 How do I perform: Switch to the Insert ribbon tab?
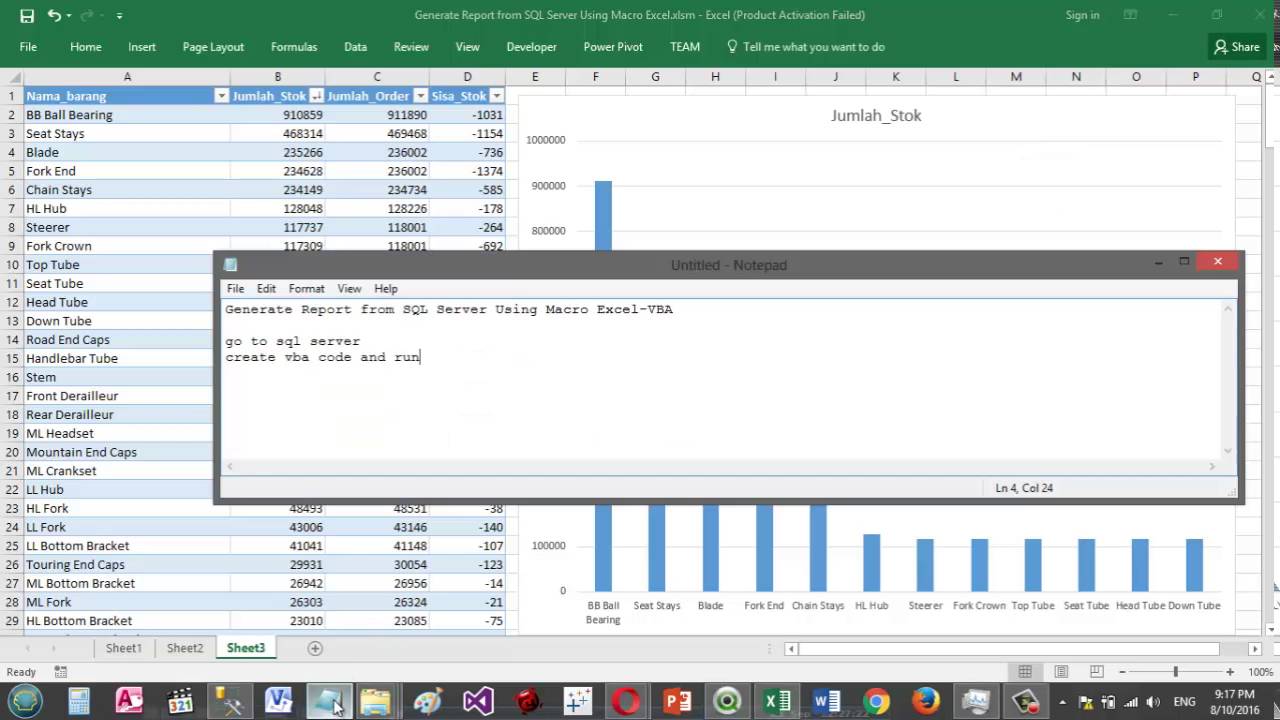pyautogui.click(x=142, y=47)
